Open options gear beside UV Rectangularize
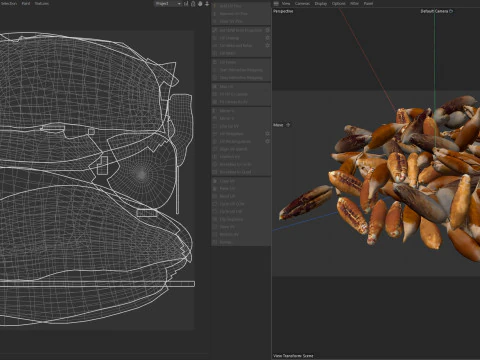 (267, 141)
